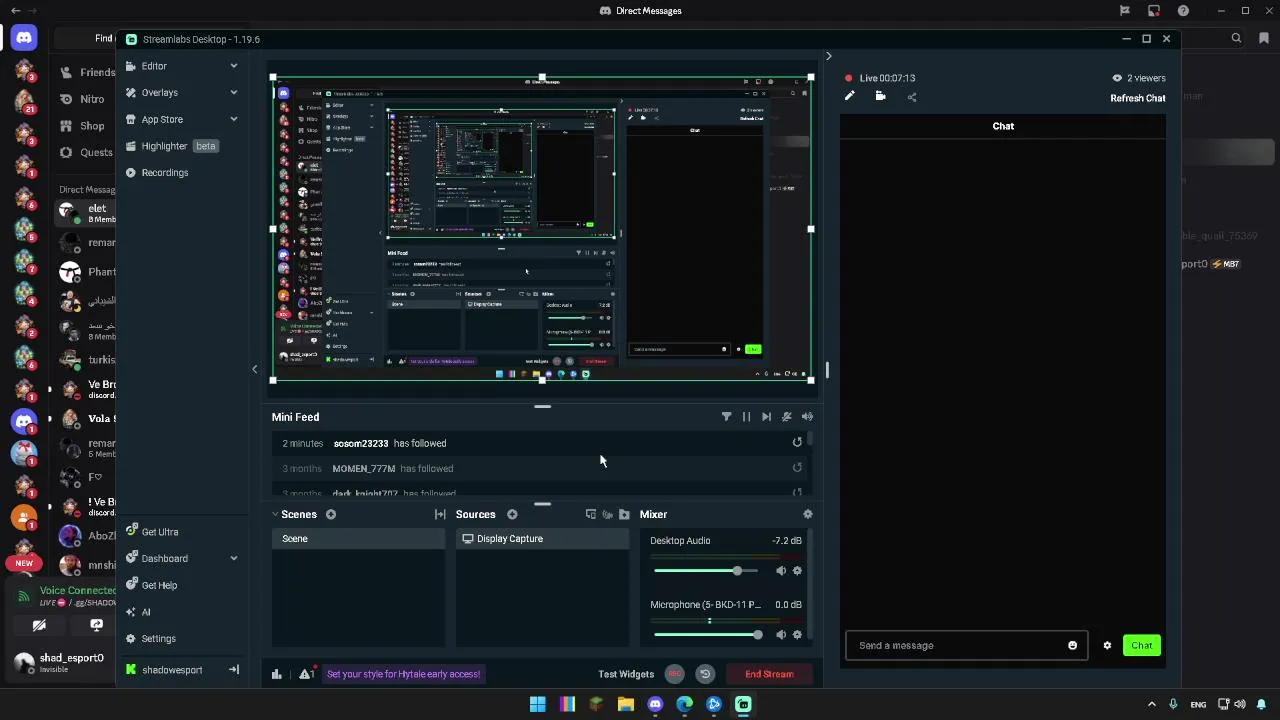Click Test Widgets
This screenshot has width=1280, height=720.
pyautogui.click(x=626, y=674)
